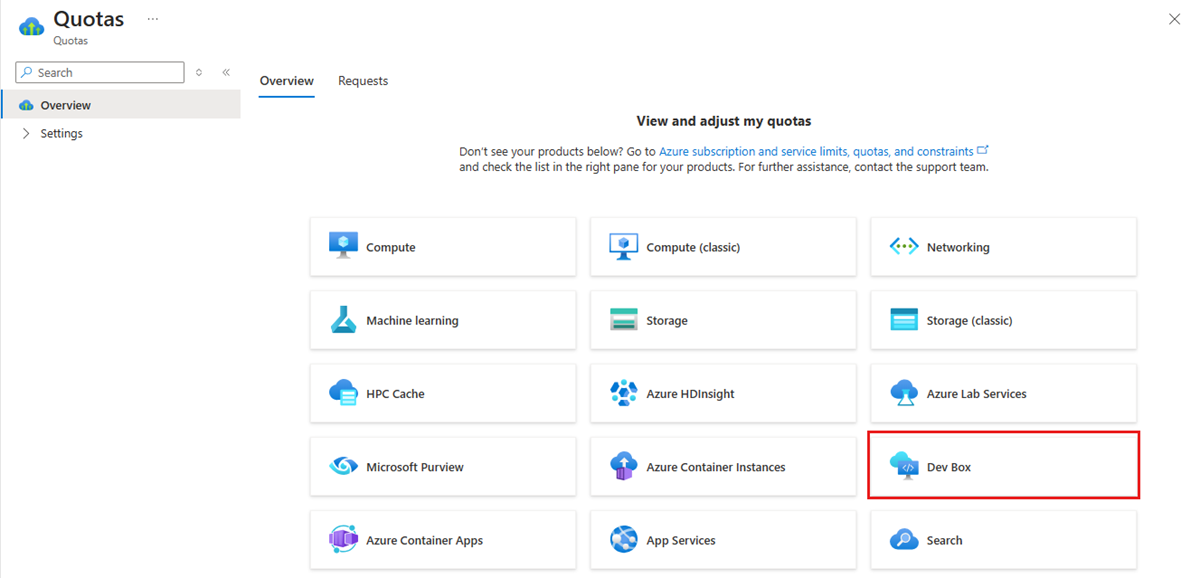Open the Dev Box tile icon

[904, 467]
